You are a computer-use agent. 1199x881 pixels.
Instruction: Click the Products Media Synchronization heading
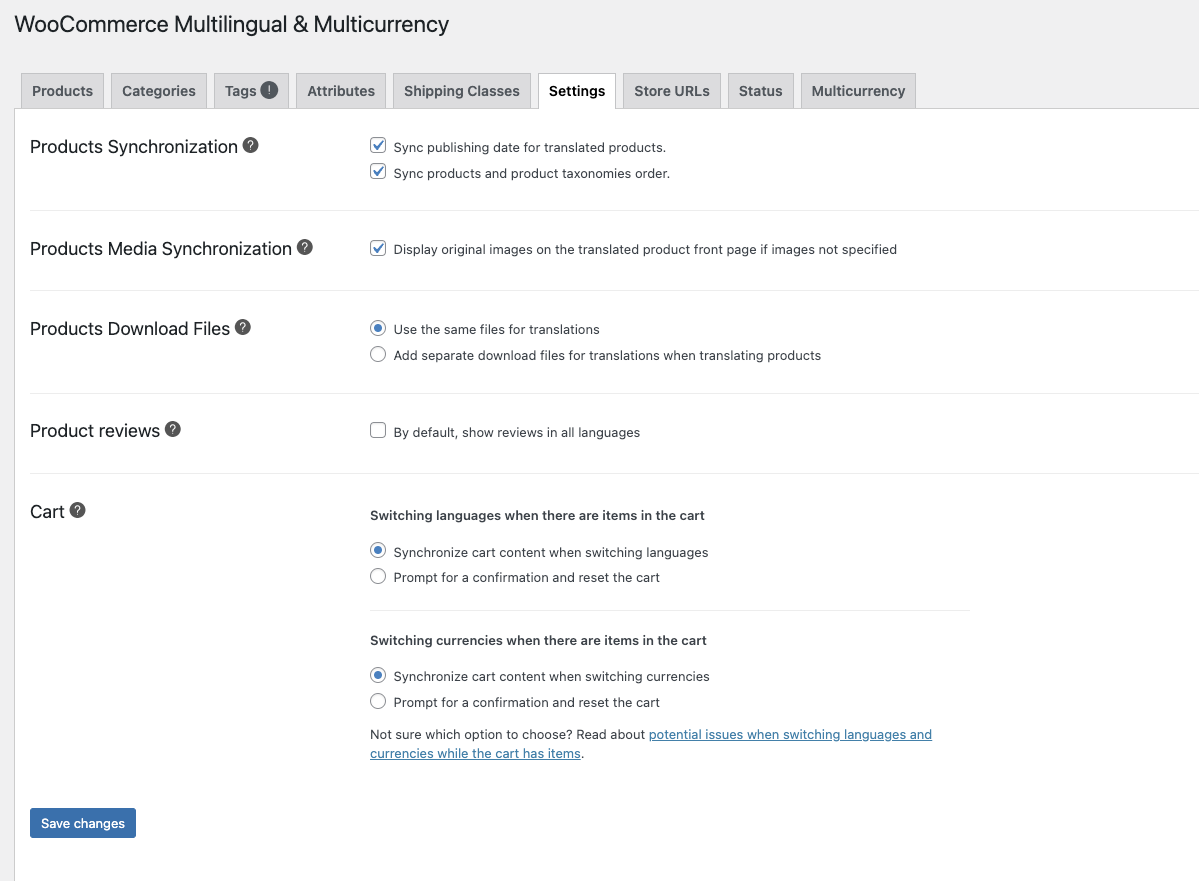[161, 249]
